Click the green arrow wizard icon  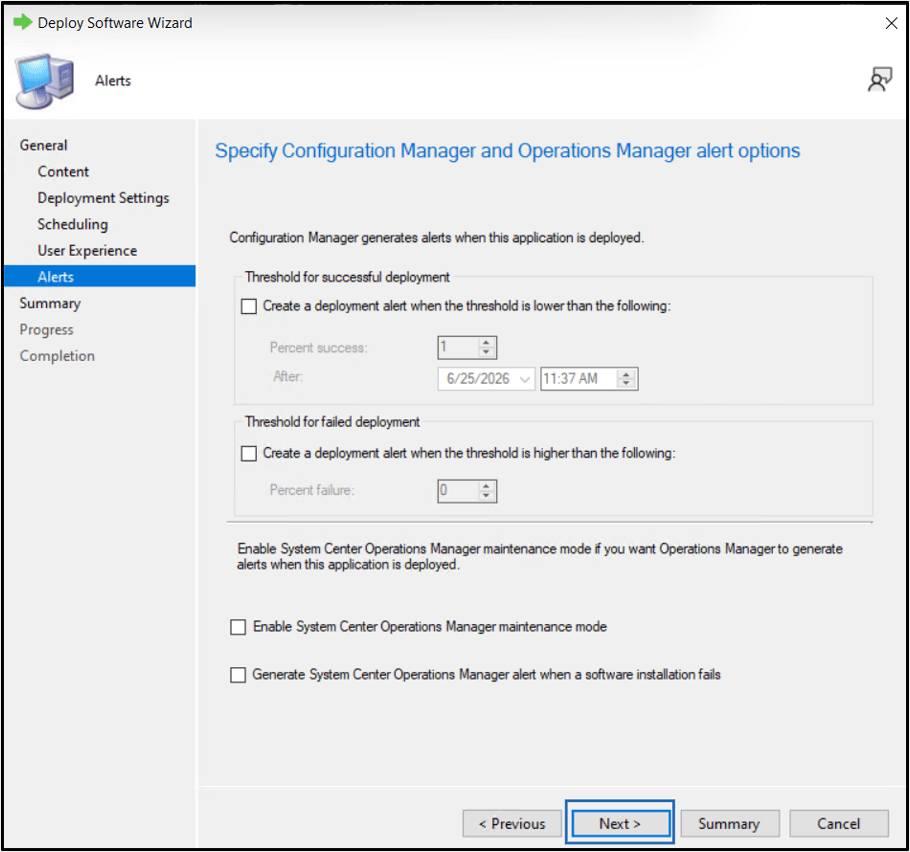23,23
